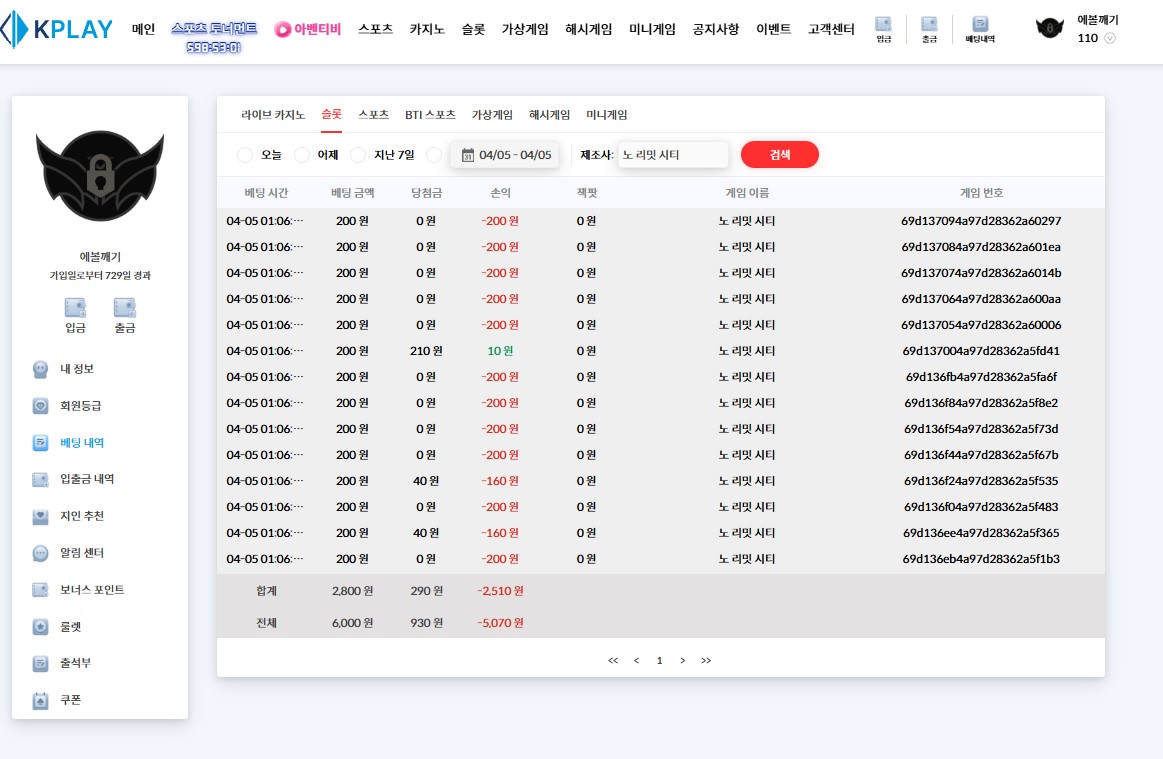Expand the user balance dropdown arrow
1163x759 pixels.
pyautogui.click(x=1110, y=39)
